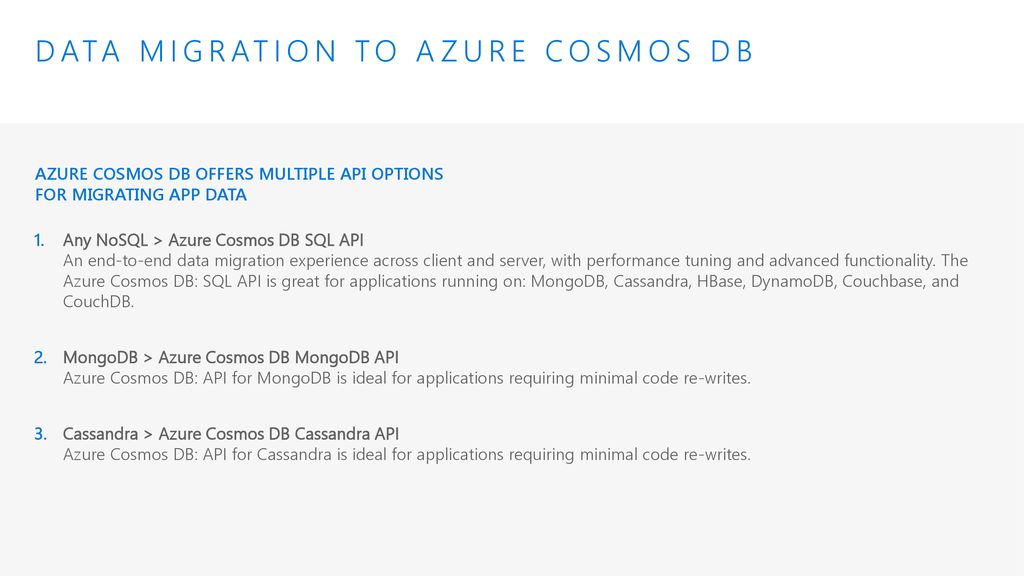Click the 'COSMOS' word in the slide title
This screenshot has width=1024, height=576.
point(618,52)
